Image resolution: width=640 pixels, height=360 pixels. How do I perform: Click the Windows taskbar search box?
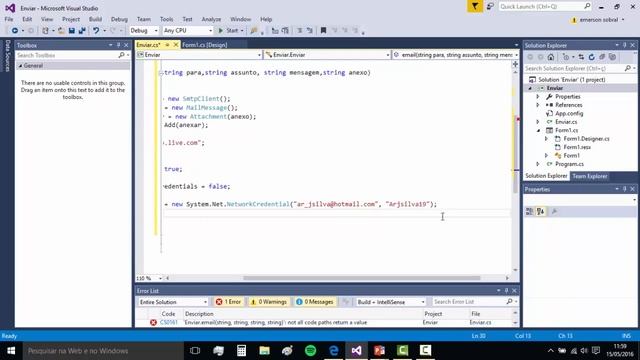103,351
